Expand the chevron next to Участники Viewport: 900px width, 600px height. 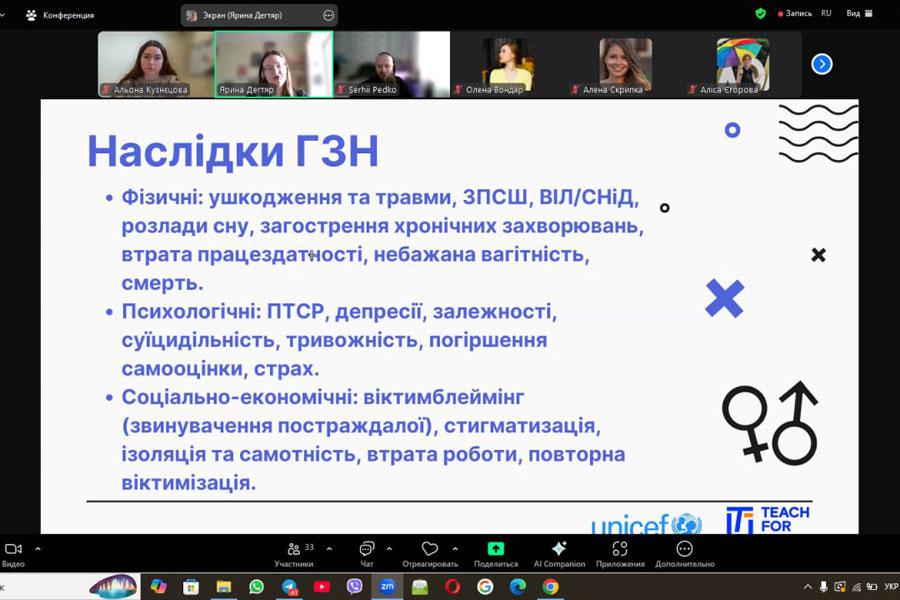coord(329,548)
